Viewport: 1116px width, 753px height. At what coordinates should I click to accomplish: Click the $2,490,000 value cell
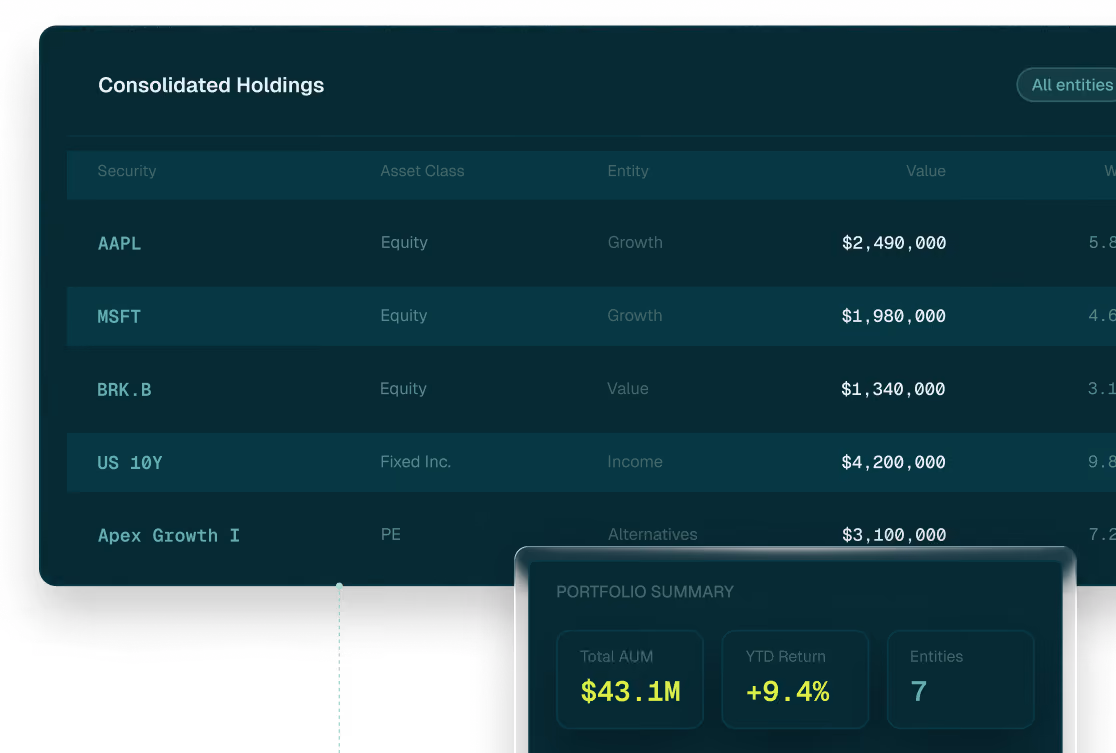tap(894, 243)
